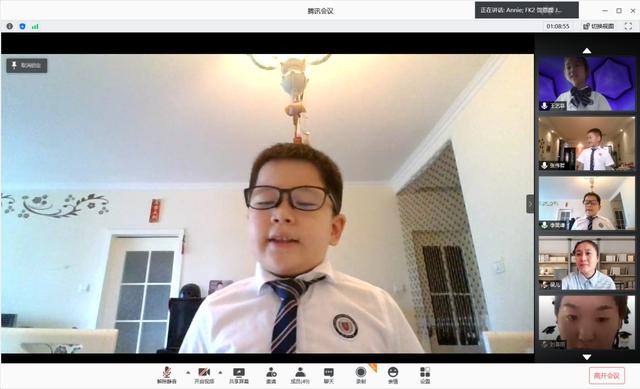The width and height of the screenshot is (640, 389).
Task: Turn on the camera video
Action: coord(204,375)
